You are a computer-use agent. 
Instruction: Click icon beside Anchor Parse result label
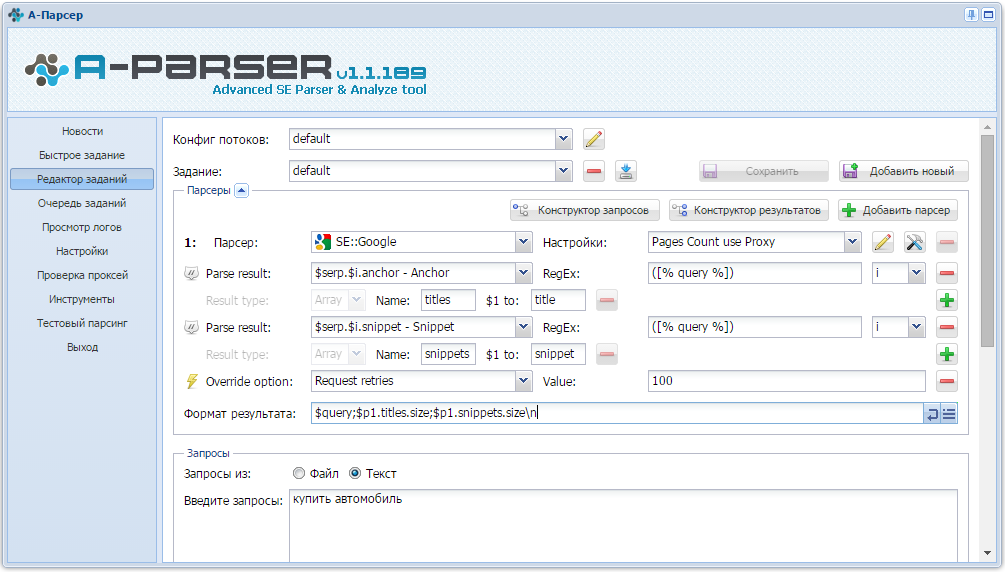(x=191, y=273)
